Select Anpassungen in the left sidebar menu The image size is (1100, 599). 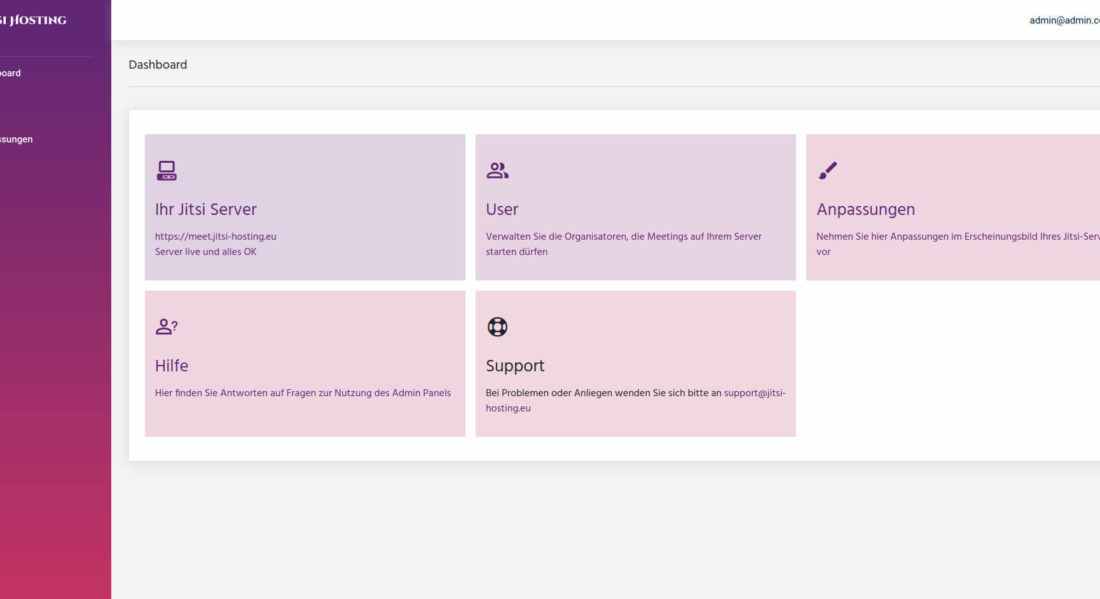(16, 139)
